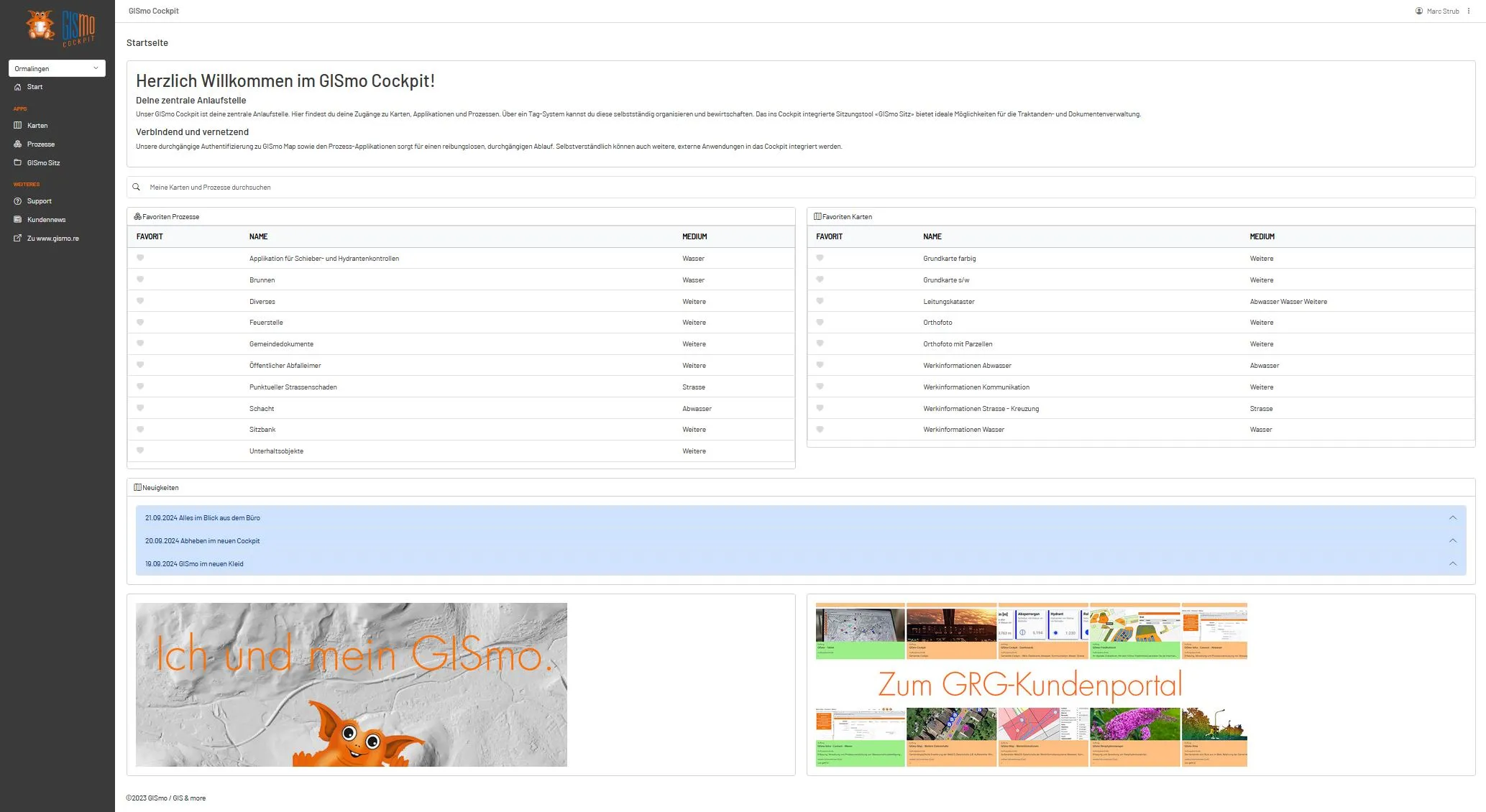1486x812 pixels.
Task: Click the user avatar icon for Marc Strub
Action: (x=1419, y=11)
